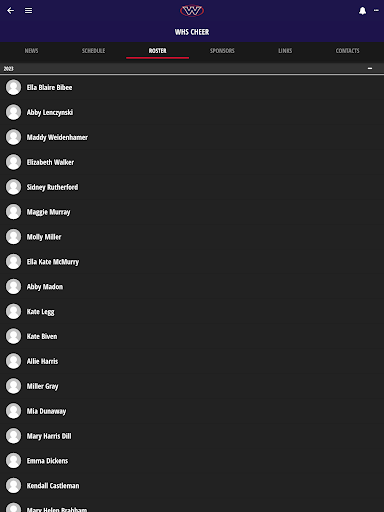Tap the school W logo

pyautogui.click(x=192, y=11)
